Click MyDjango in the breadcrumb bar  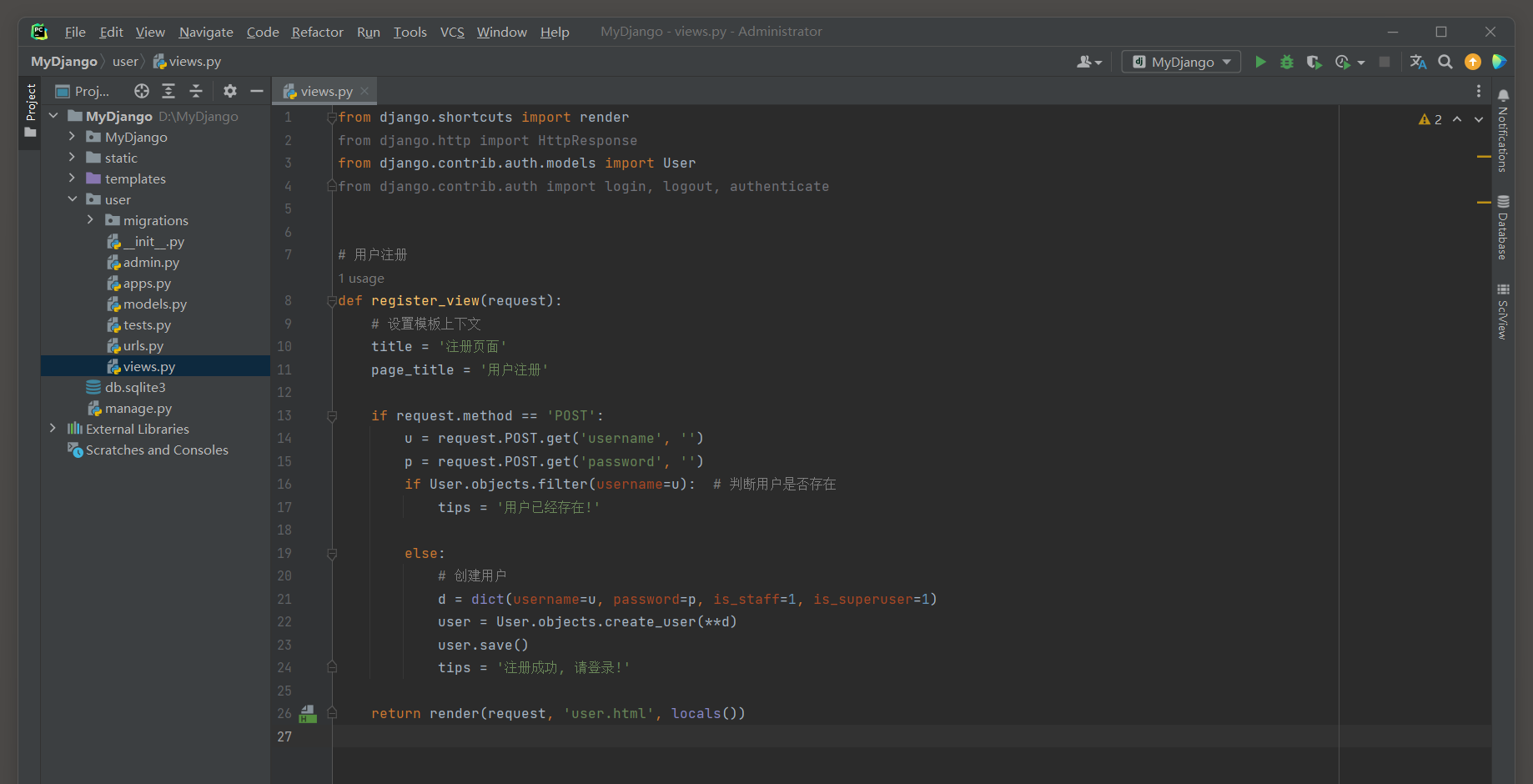(x=64, y=62)
